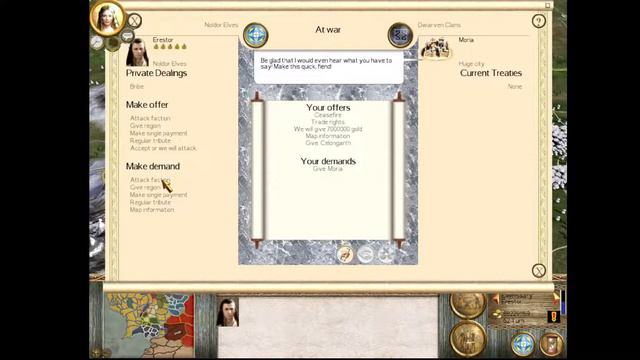This screenshot has height=360, width=640.
Task: Close the advisor with the X beside the portrait
Action: click(x=134, y=20)
